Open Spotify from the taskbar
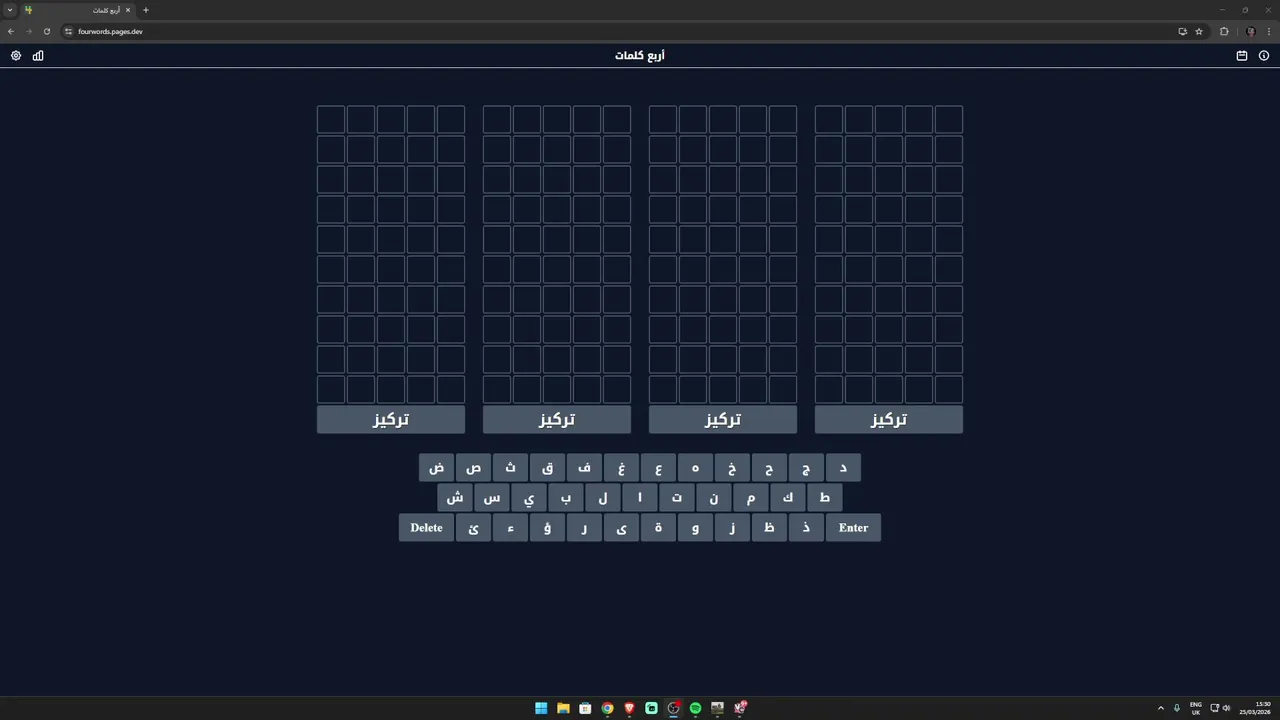 click(x=695, y=708)
